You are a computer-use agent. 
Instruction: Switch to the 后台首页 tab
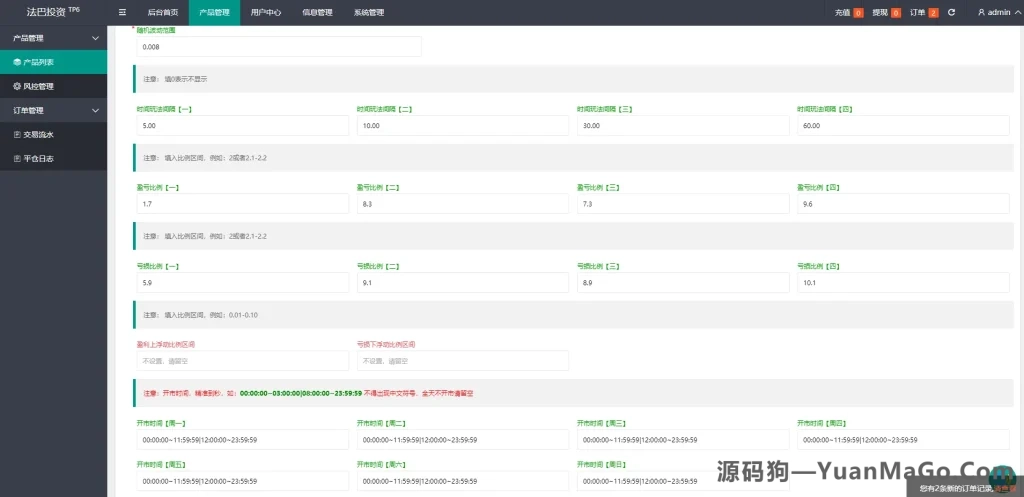click(162, 13)
